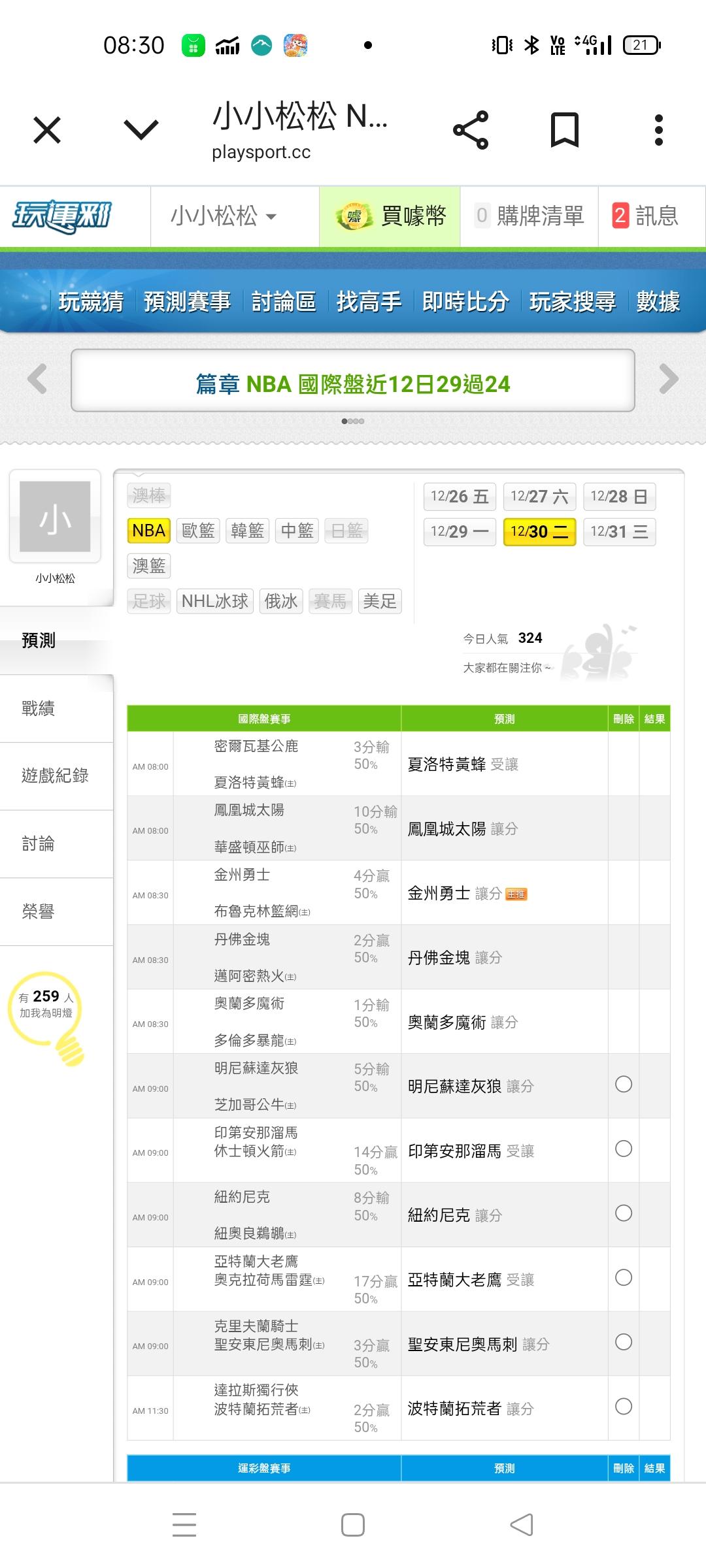Tap the share icon in browser bar
The image size is (706, 1568).
pyautogui.click(x=471, y=130)
